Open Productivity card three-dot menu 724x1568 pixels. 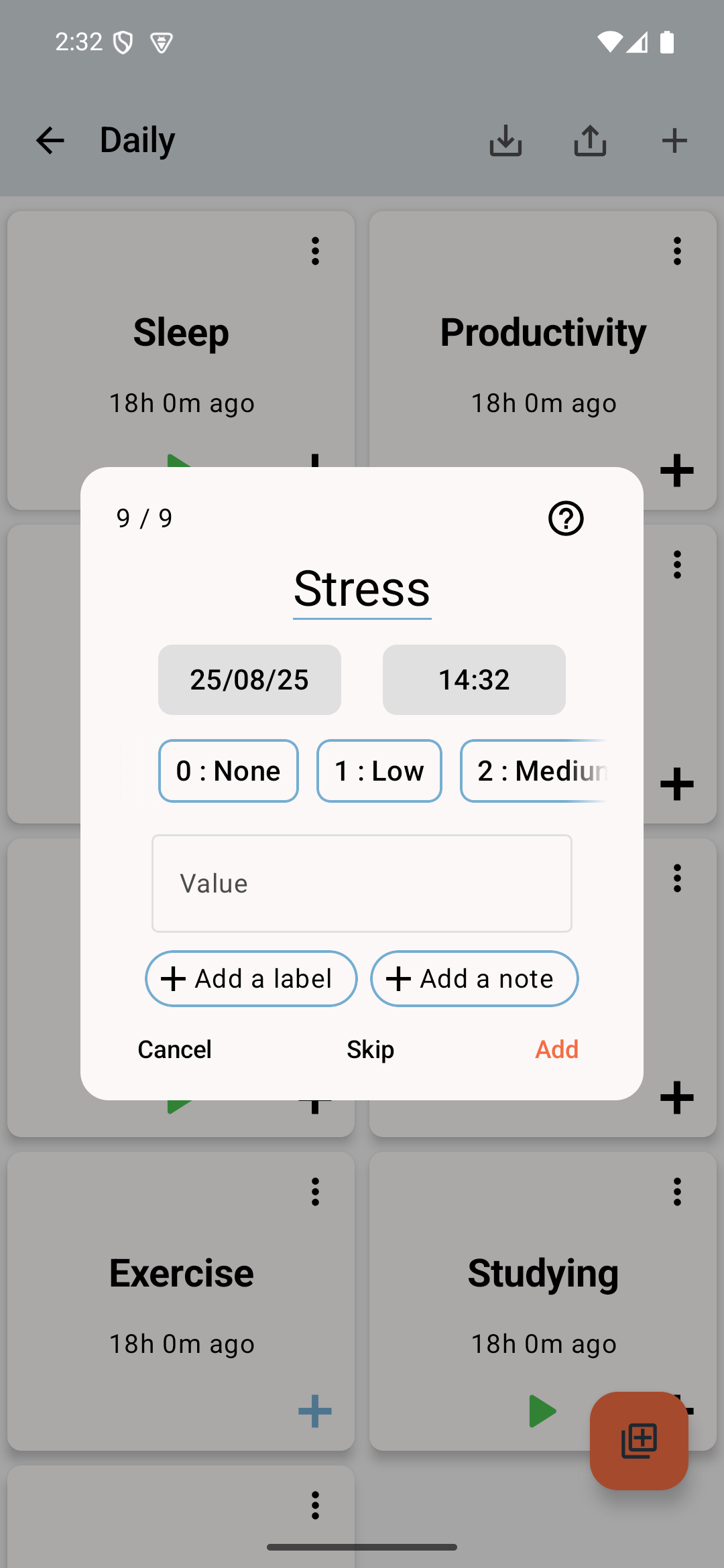coord(677,251)
